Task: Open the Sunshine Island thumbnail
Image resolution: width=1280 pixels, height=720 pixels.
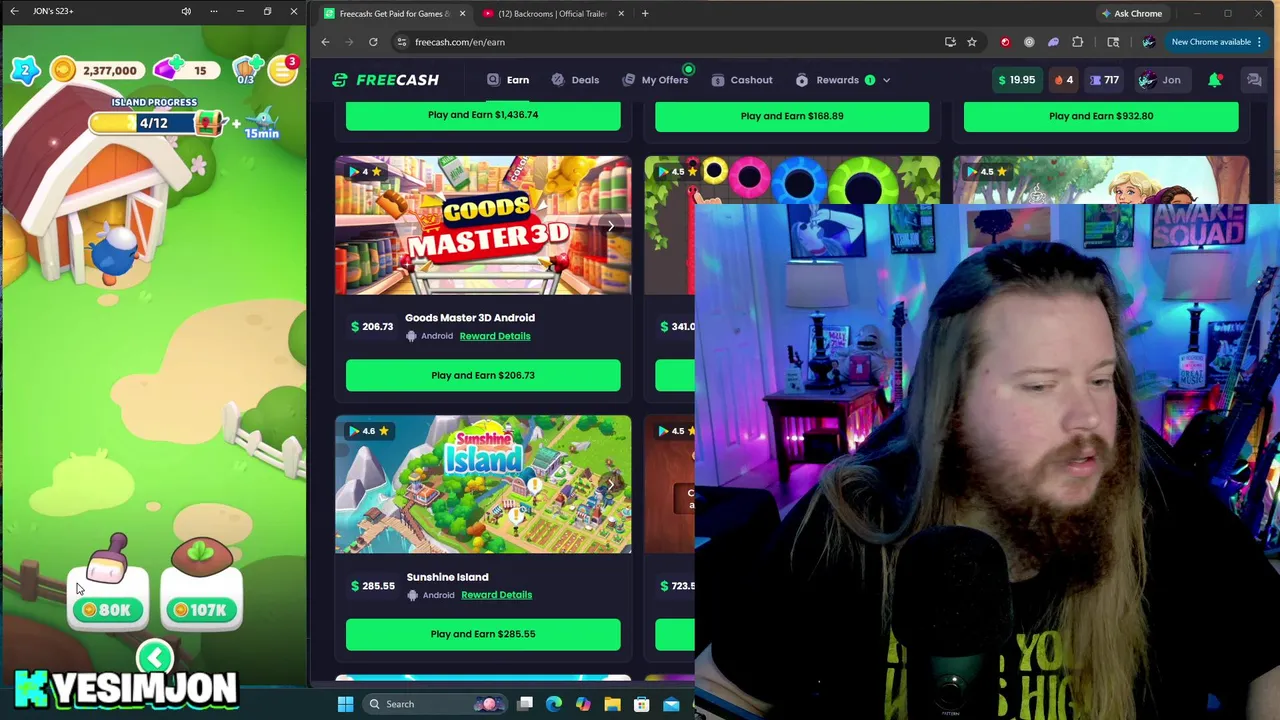Action: tap(483, 485)
